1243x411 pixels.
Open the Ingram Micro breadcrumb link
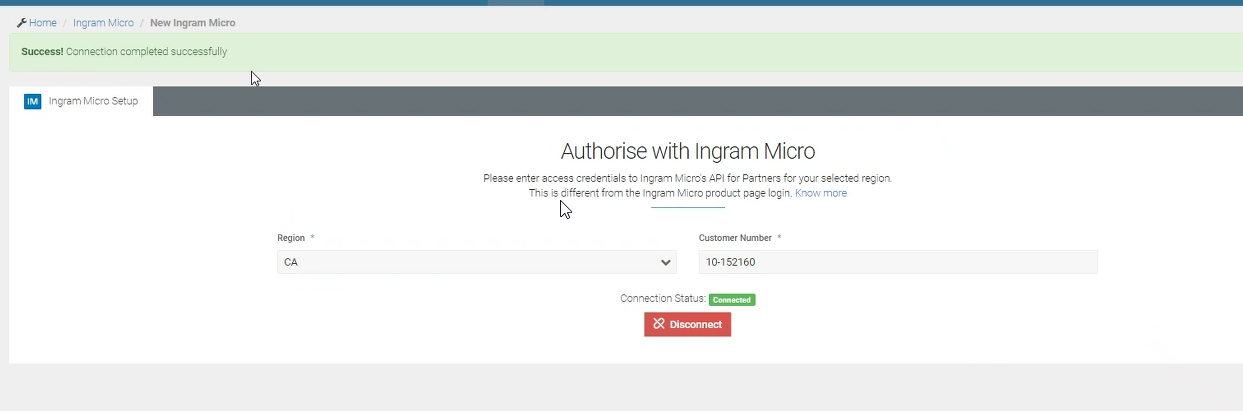[x=103, y=22]
